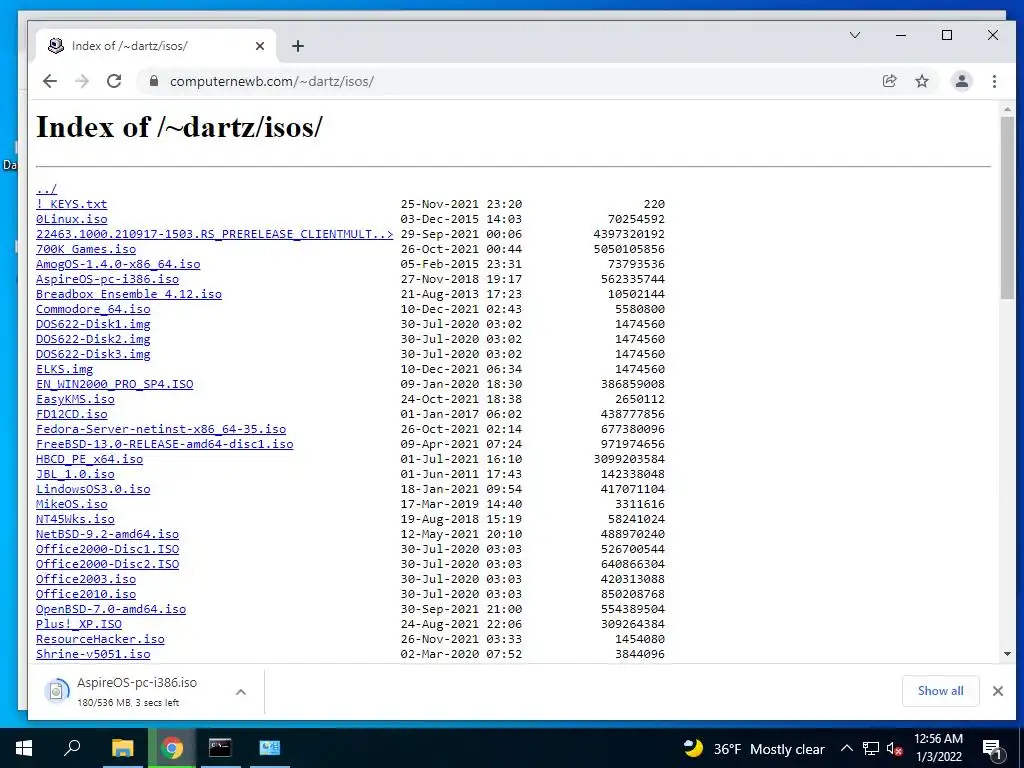Download ResourceHacker.iso
Screen dimensions: 1024x768
(x=100, y=640)
